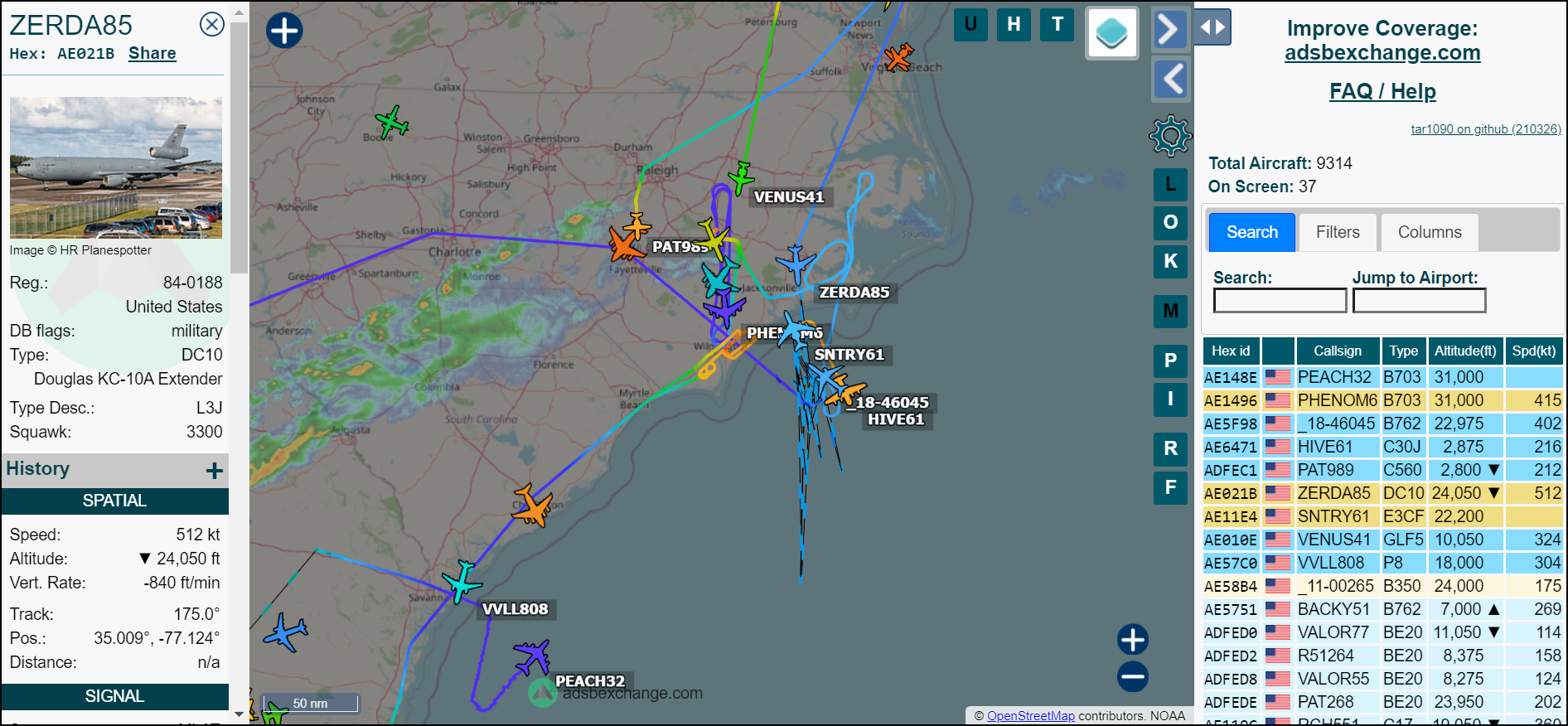Sort table by Hex id column
This screenshot has width=1568, height=726.
[1231, 351]
